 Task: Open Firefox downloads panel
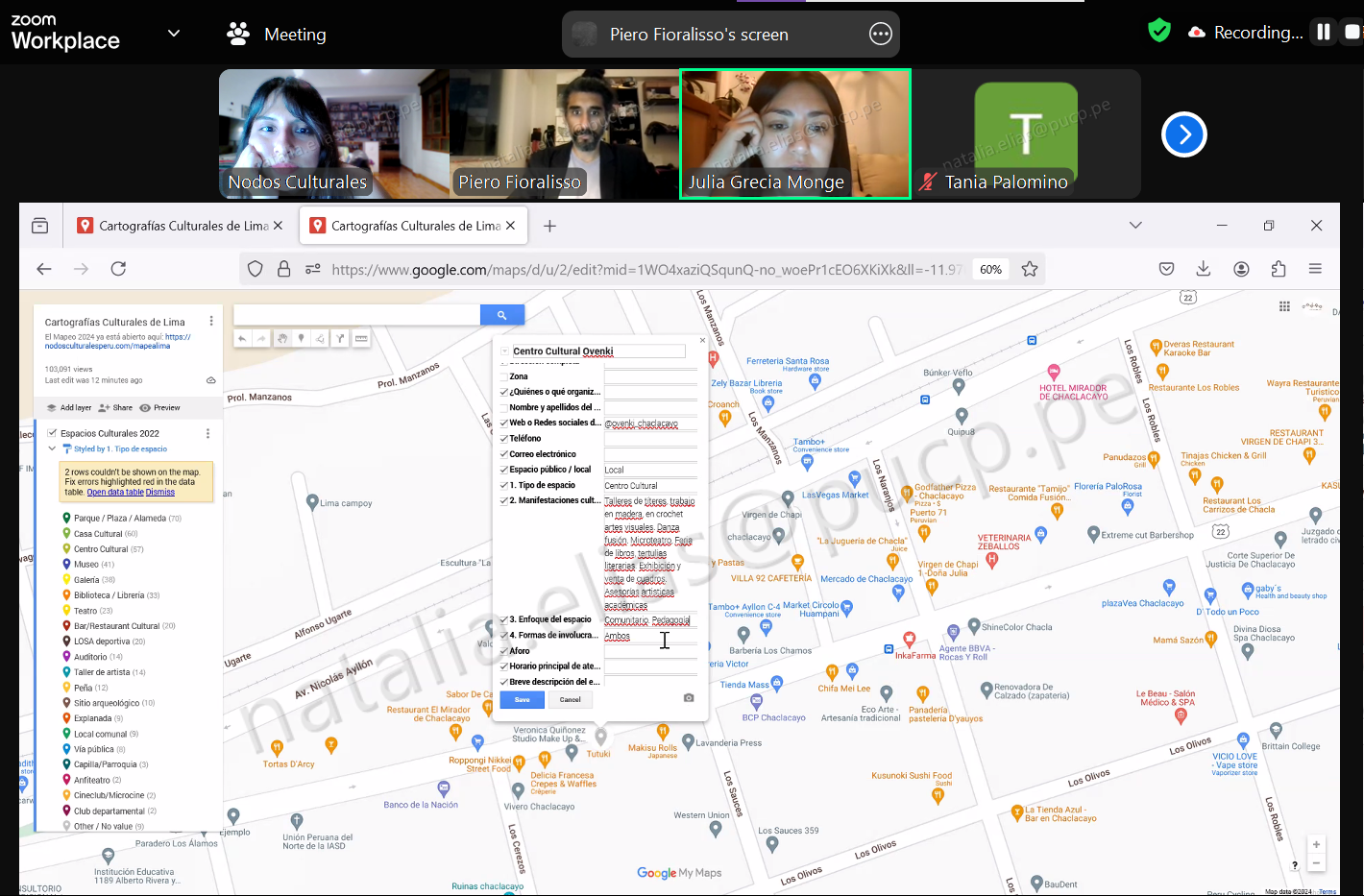click(x=1204, y=269)
